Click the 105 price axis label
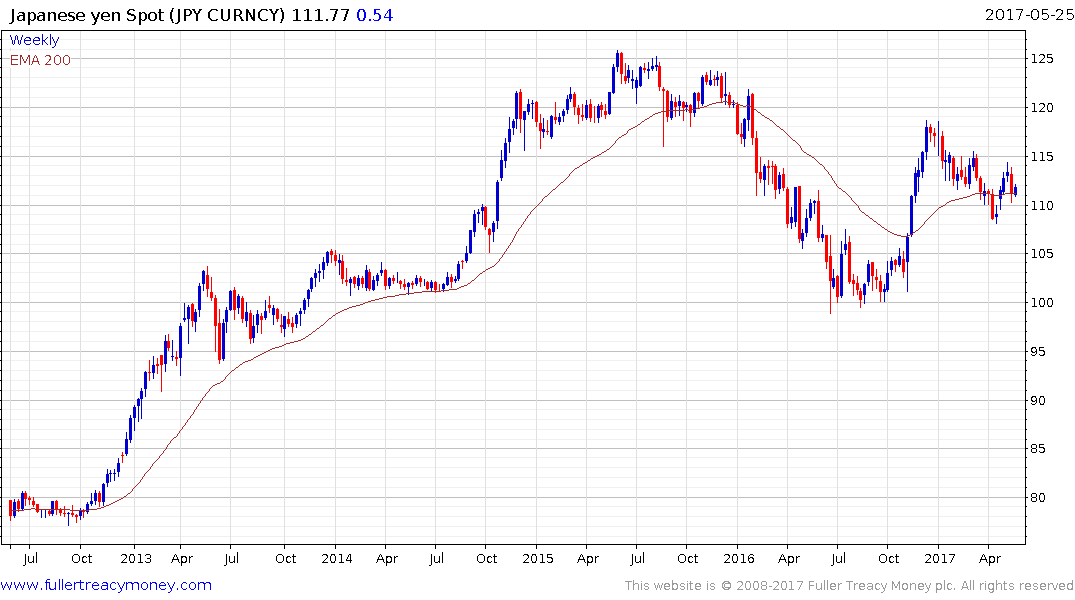The height and width of the screenshot is (600, 1075). (x=1042, y=254)
